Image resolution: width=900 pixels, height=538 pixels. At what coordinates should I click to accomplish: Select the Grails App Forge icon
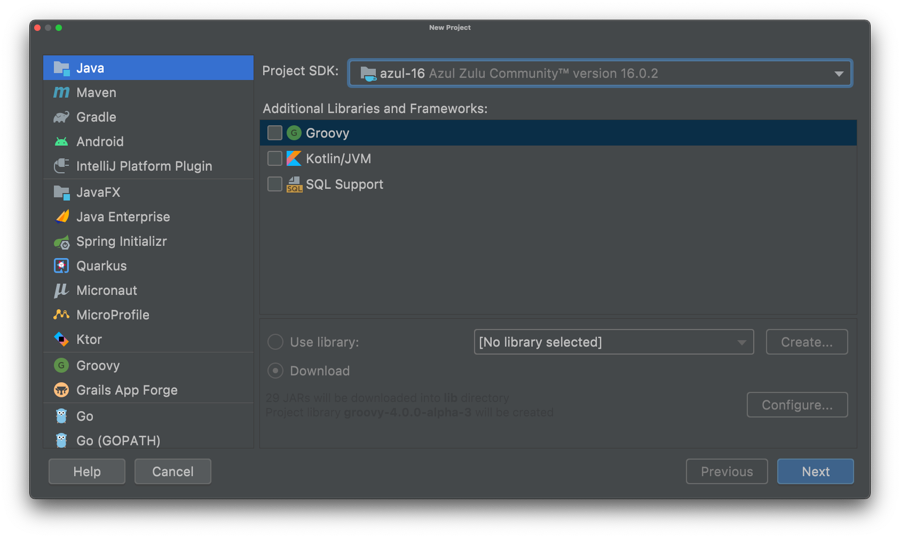click(61, 390)
